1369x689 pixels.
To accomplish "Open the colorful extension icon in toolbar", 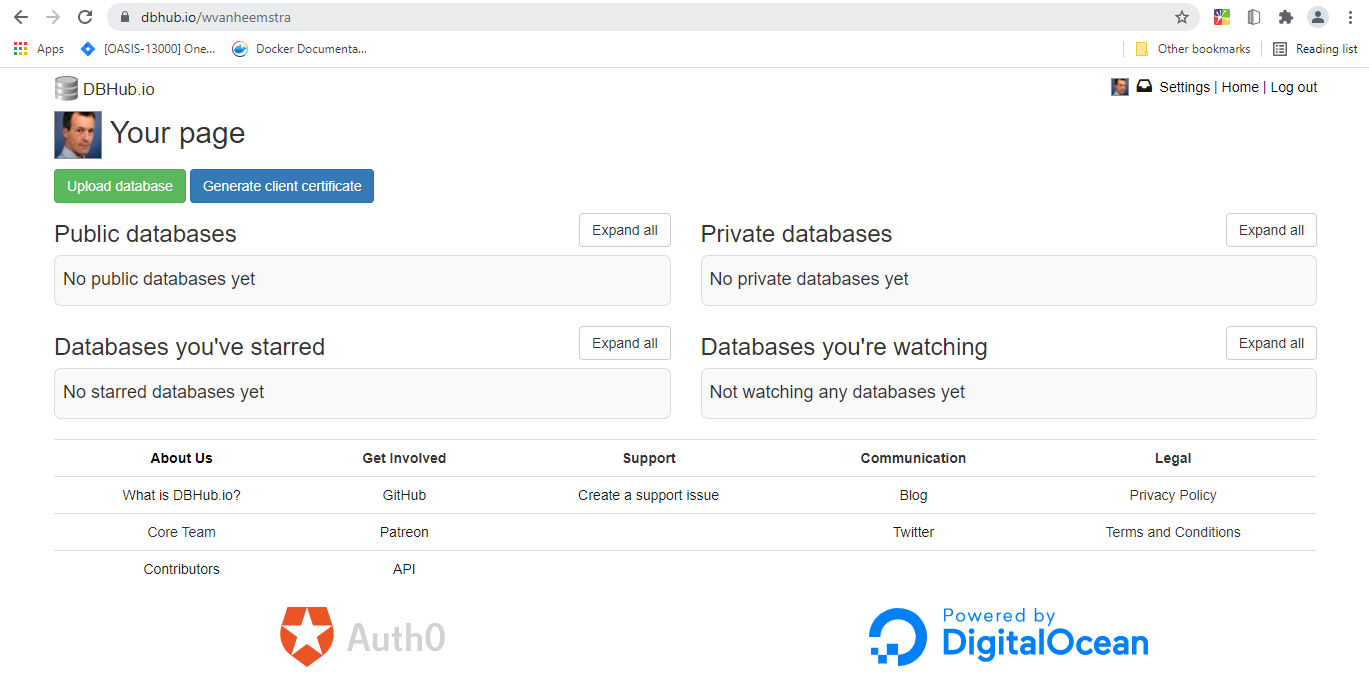I will tap(1222, 17).
